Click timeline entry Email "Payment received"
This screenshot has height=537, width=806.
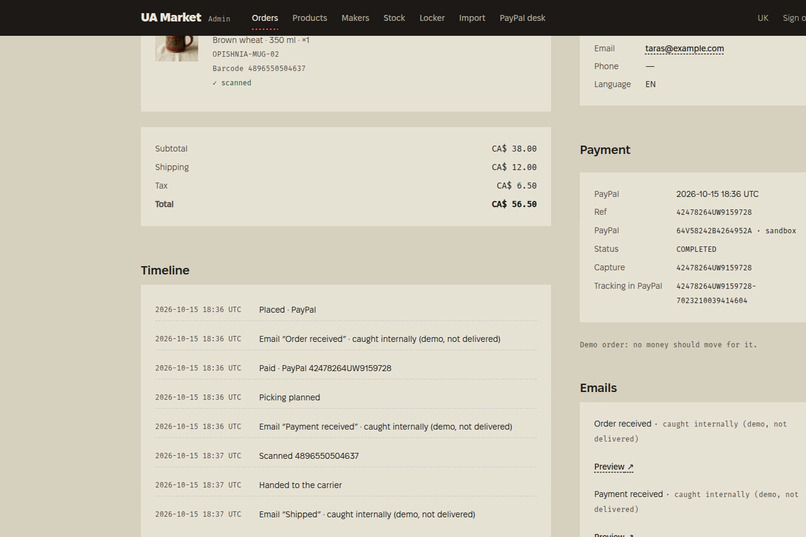point(386,427)
